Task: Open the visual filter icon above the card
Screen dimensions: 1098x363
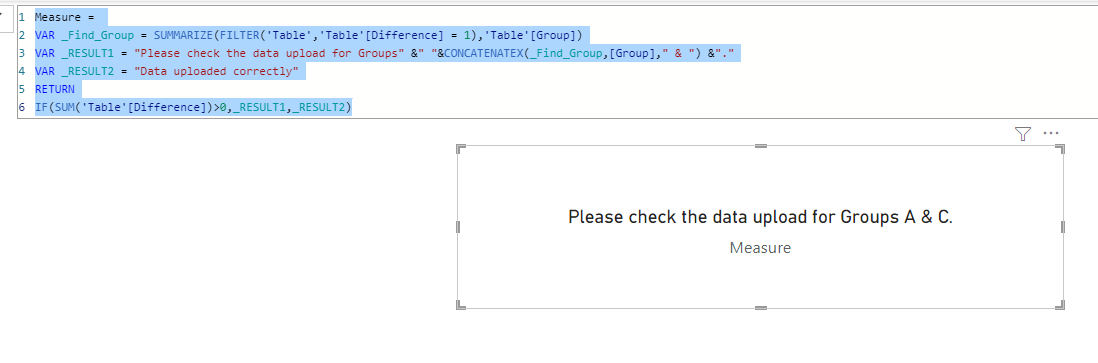Action: (1022, 134)
